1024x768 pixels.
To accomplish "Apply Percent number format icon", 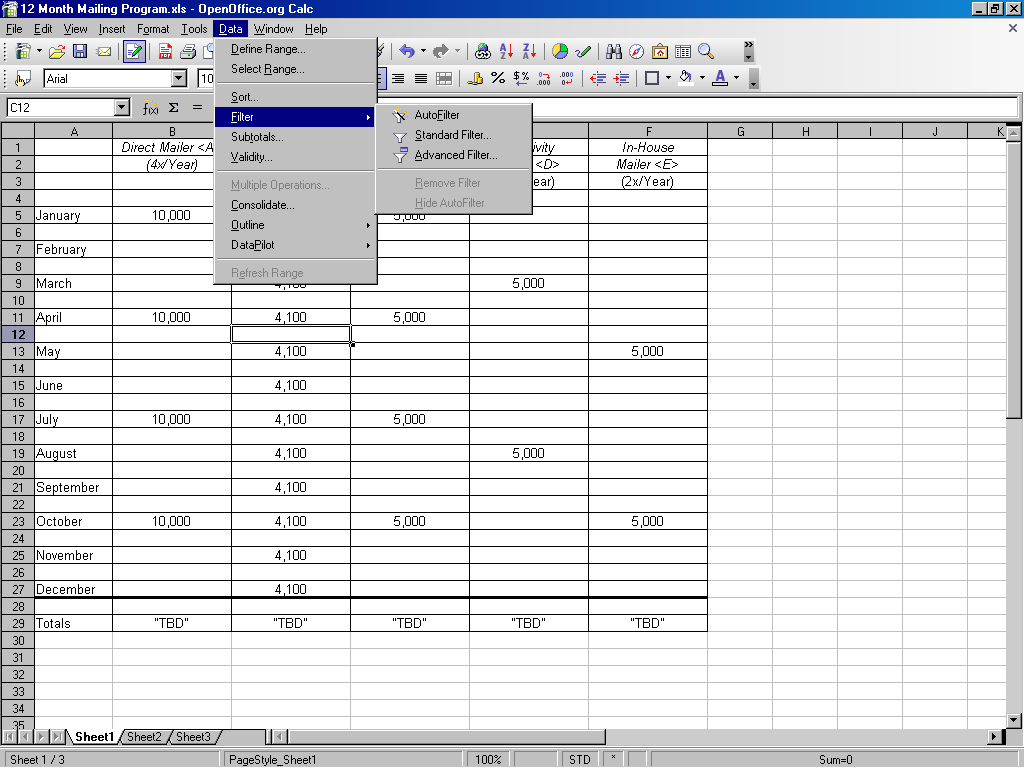I will [x=498, y=78].
